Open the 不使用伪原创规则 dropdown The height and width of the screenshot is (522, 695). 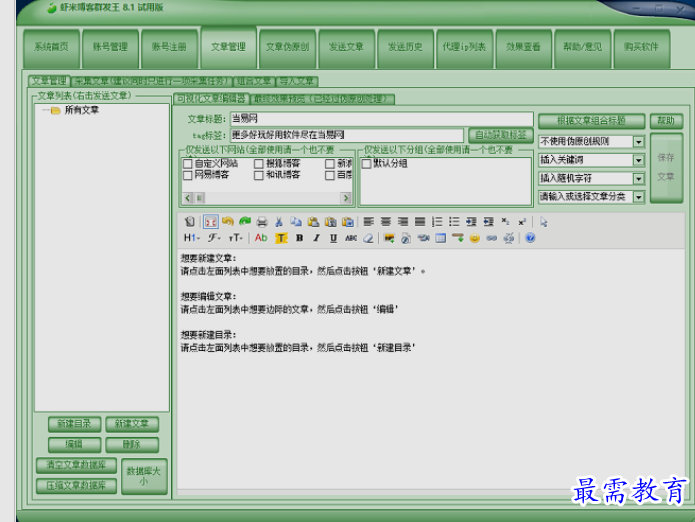[638, 142]
